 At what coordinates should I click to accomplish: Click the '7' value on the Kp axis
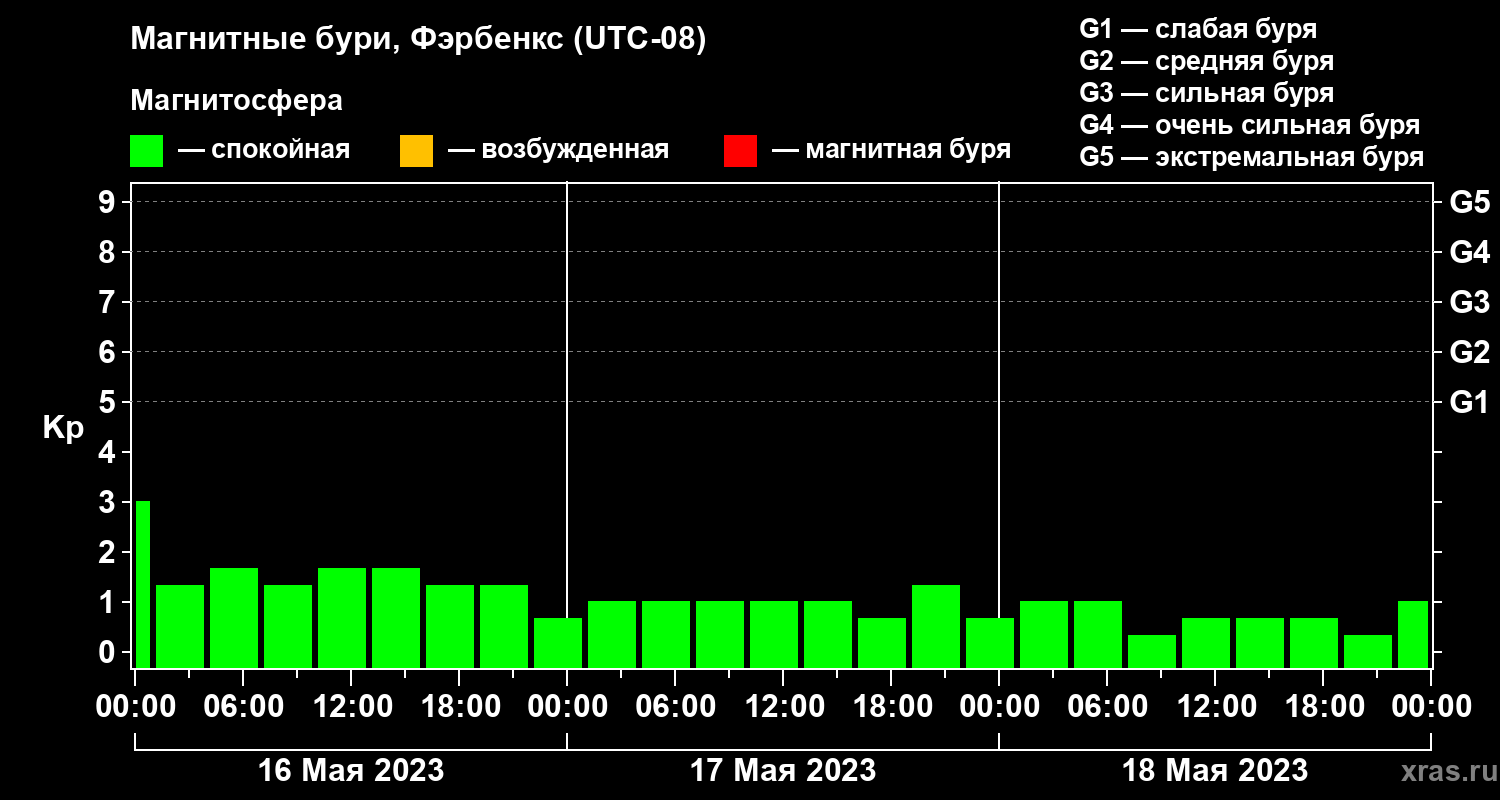(108, 302)
